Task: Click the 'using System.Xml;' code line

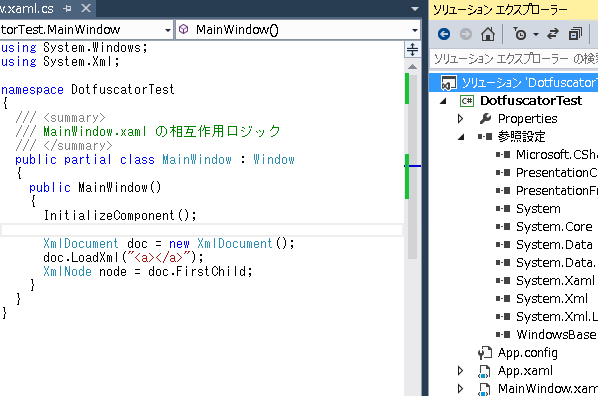Action: click(60, 61)
